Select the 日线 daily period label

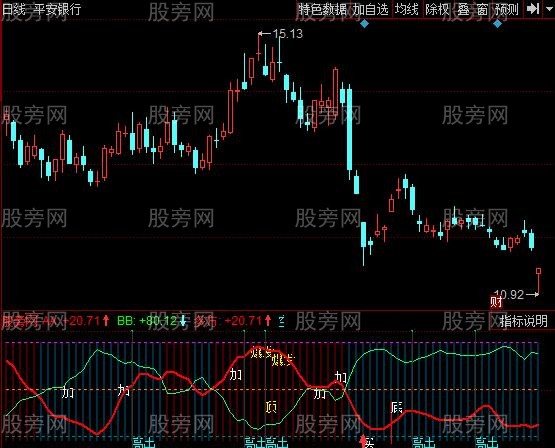point(13,10)
